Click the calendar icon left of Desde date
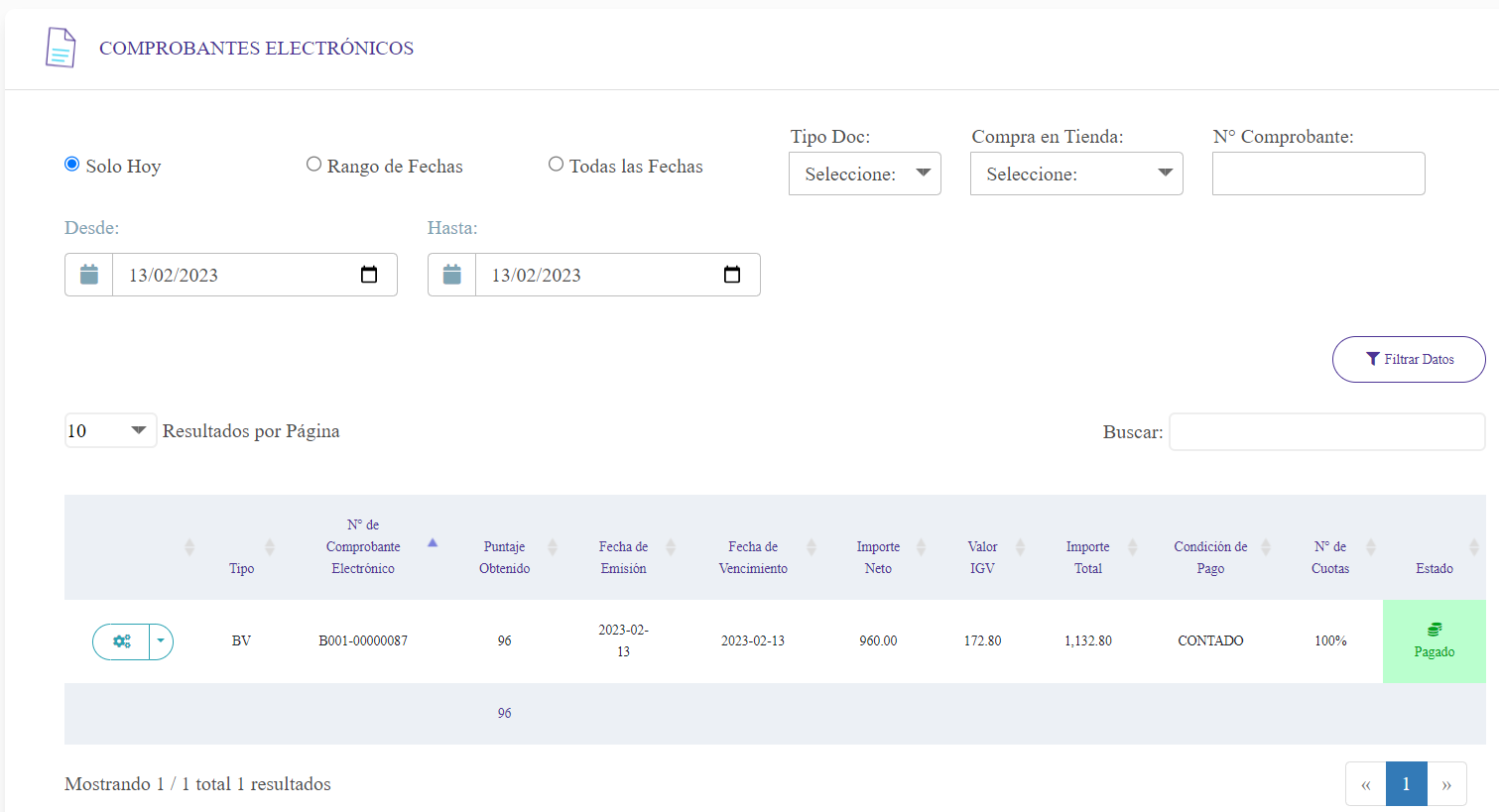The image size is (1499, 812). [89, 275]
